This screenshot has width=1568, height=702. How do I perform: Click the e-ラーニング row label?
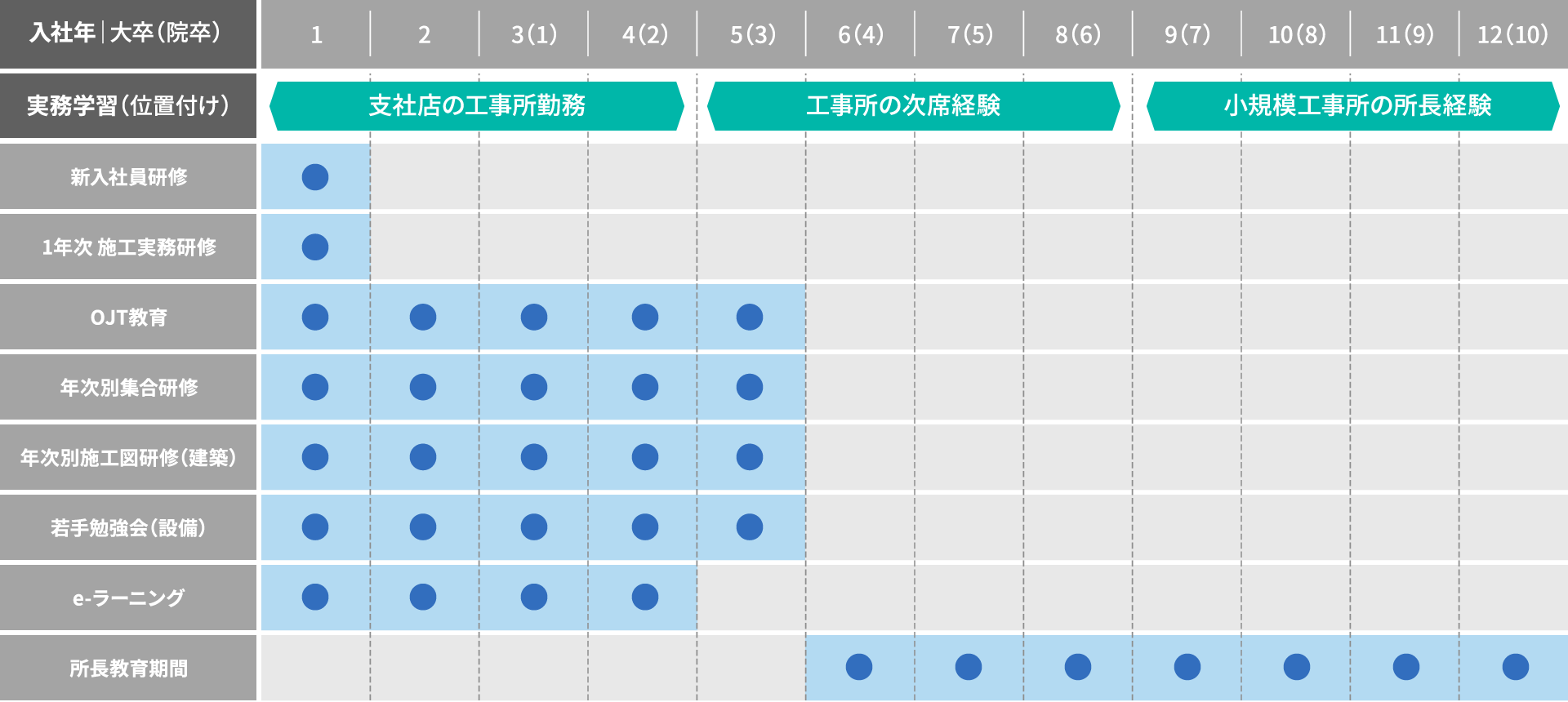(x=128, y=598)
